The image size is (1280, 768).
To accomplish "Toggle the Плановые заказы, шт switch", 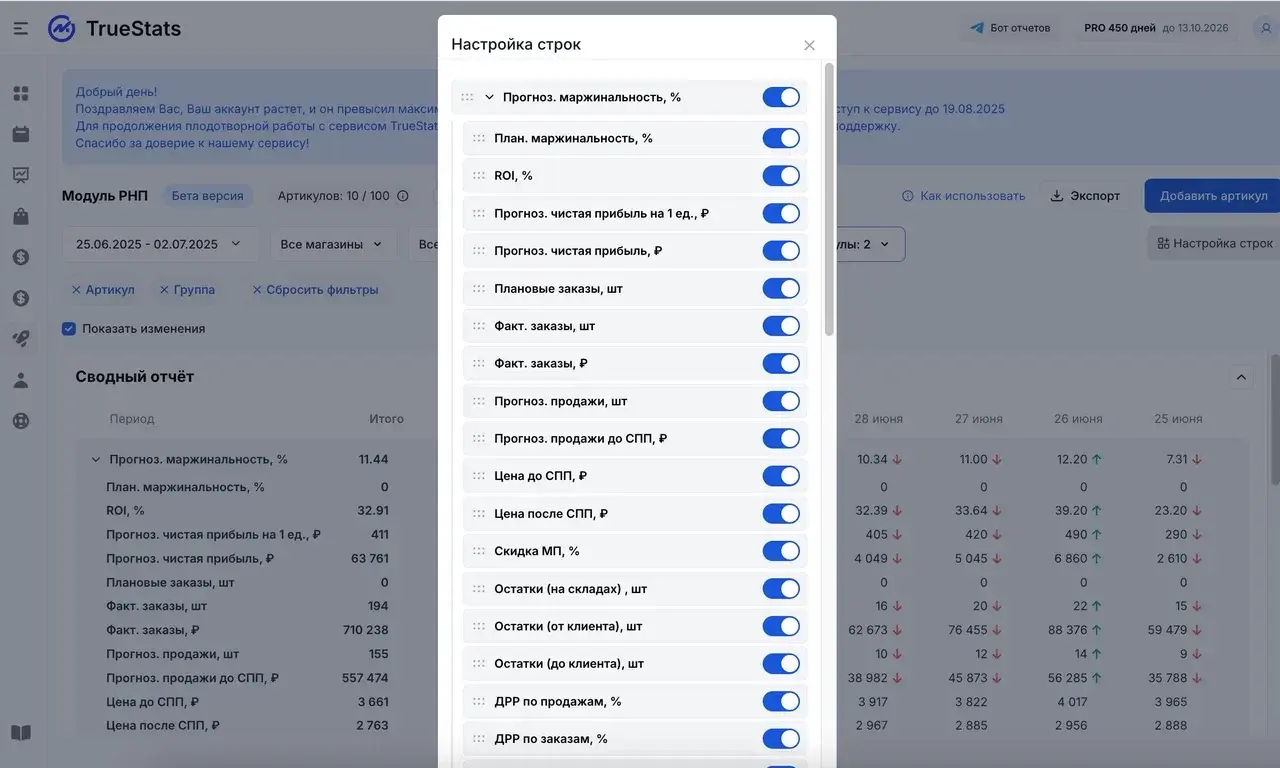I will pos(781,288).
